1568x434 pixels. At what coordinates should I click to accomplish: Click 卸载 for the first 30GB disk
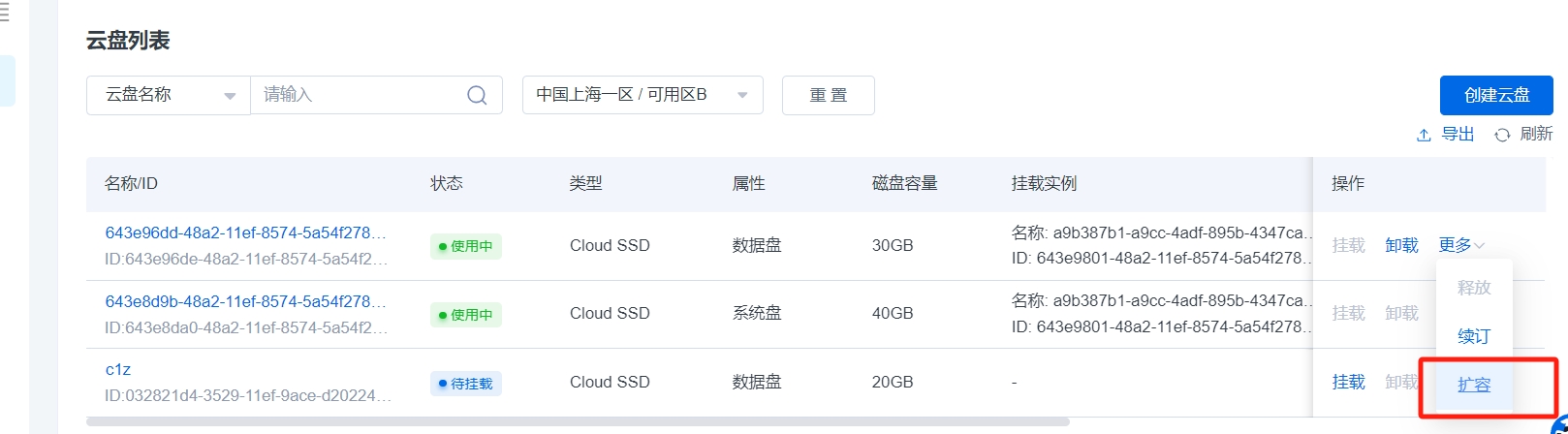pyautogui.click(x=1401, y=245)
